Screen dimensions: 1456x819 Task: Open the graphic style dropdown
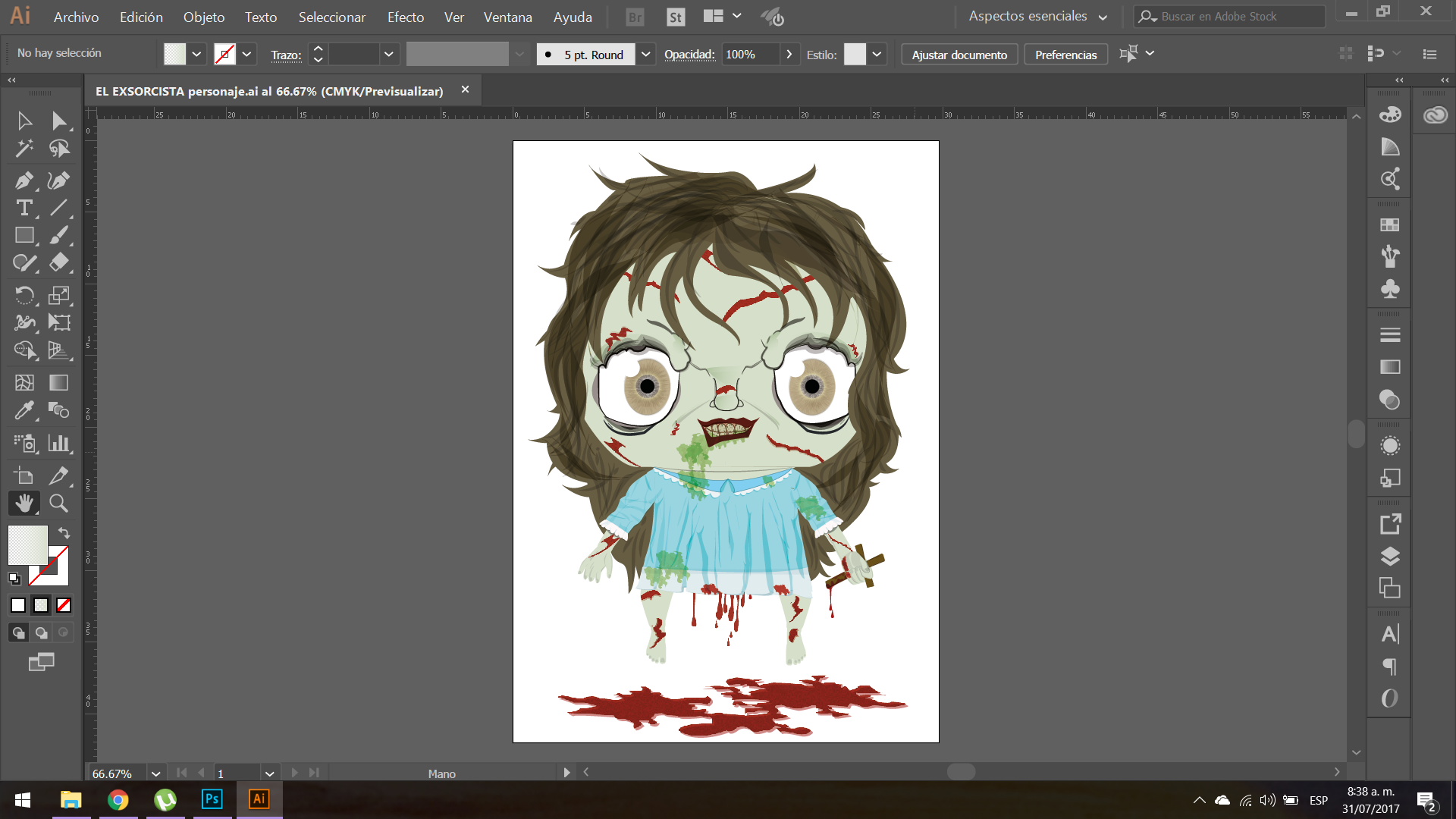tap(877, 54)
